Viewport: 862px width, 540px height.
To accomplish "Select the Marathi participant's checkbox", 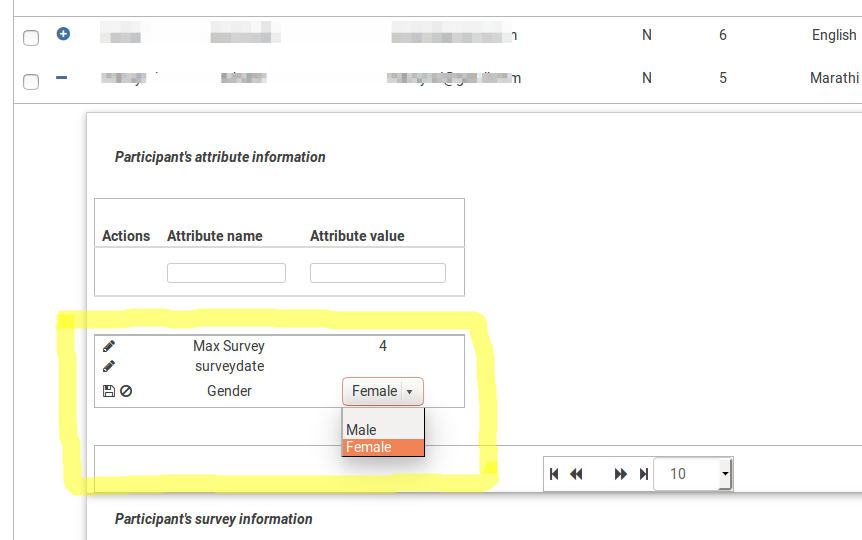I will coord(31,81).
